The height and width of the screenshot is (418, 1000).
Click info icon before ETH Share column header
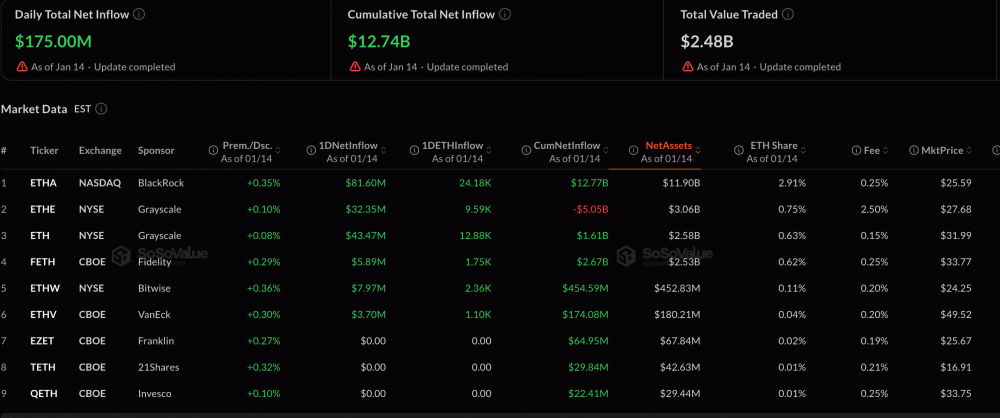pyautogui.click(x=738, y=150)
